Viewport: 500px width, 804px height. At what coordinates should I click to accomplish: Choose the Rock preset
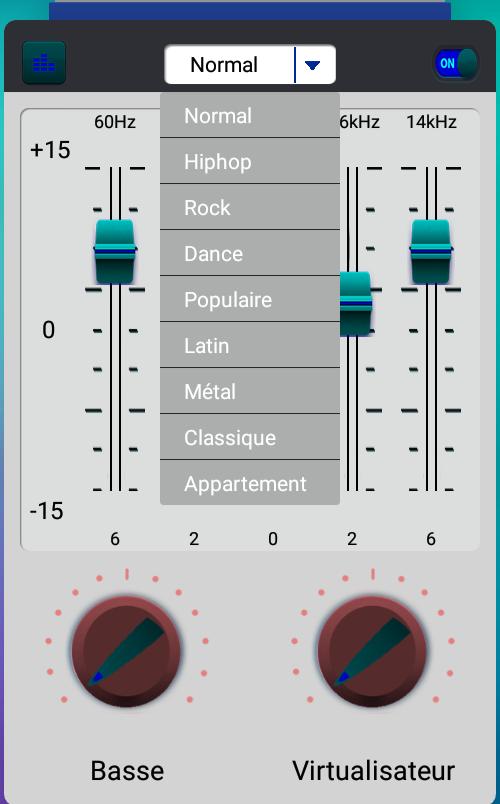250,208
